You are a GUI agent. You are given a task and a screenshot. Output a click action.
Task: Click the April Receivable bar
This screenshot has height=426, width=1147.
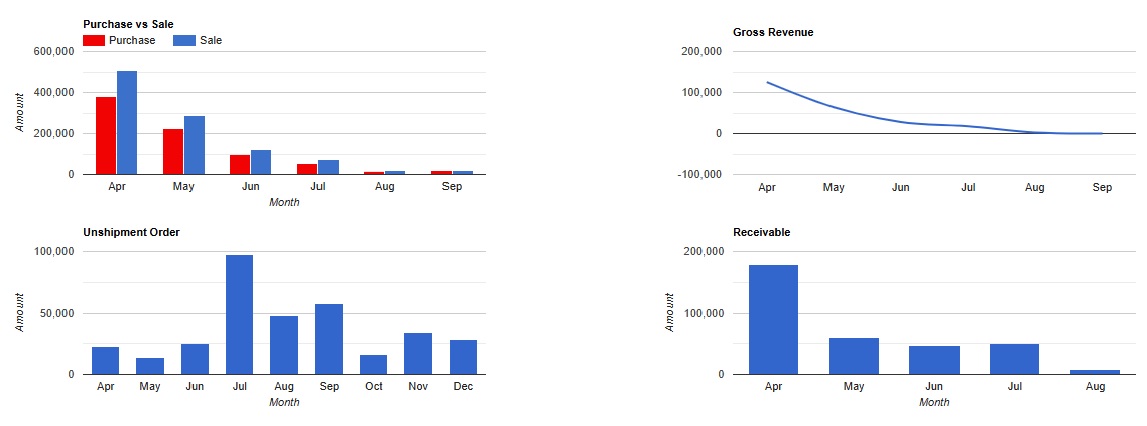773,319
